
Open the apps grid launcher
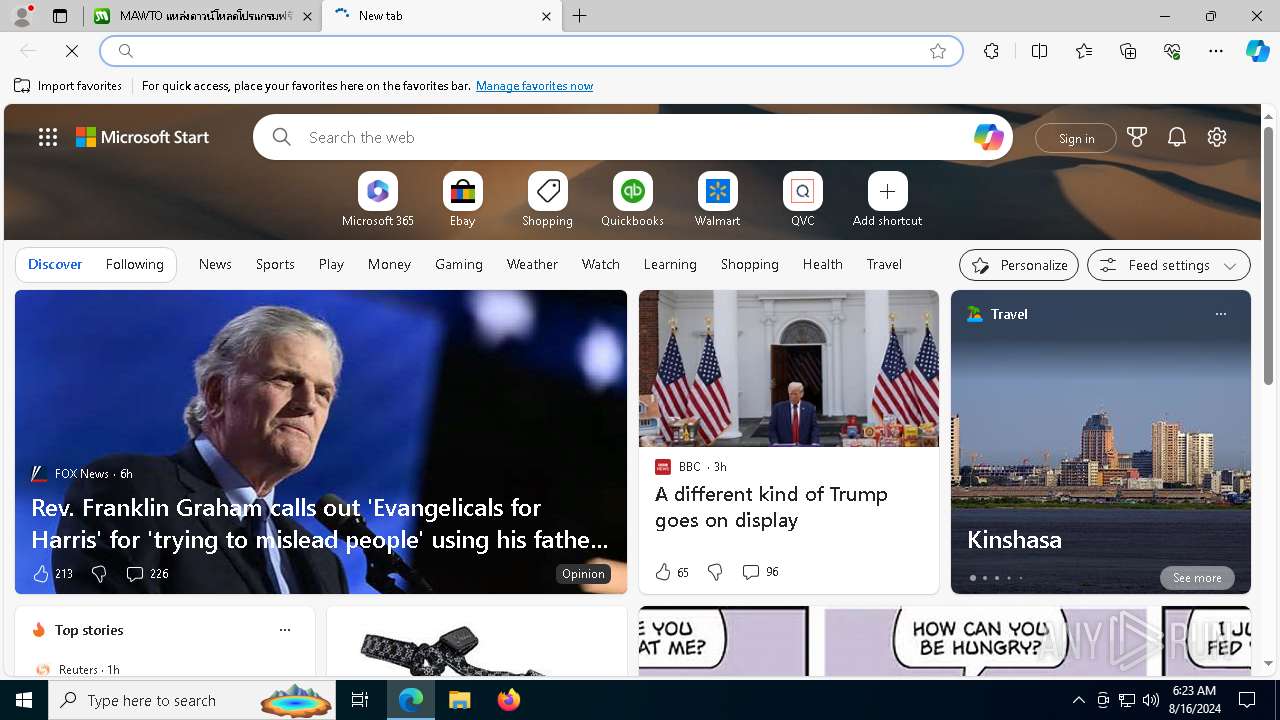click(48, 137)
